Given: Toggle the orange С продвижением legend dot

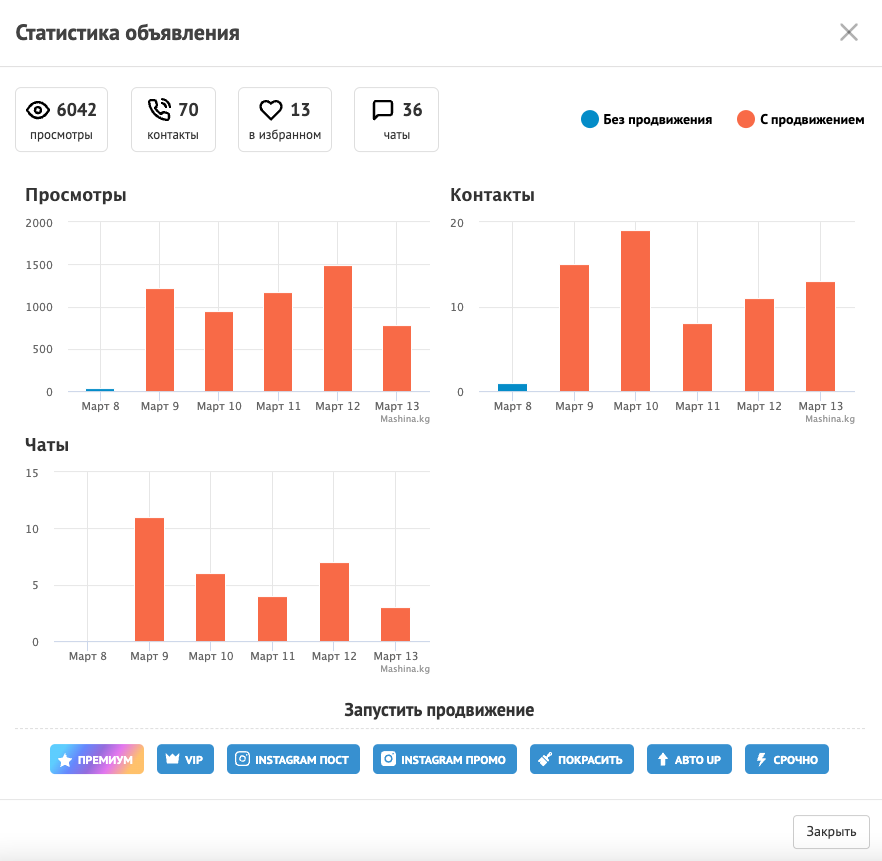Looking at the screenshot, I should click(x=746, y=119).
